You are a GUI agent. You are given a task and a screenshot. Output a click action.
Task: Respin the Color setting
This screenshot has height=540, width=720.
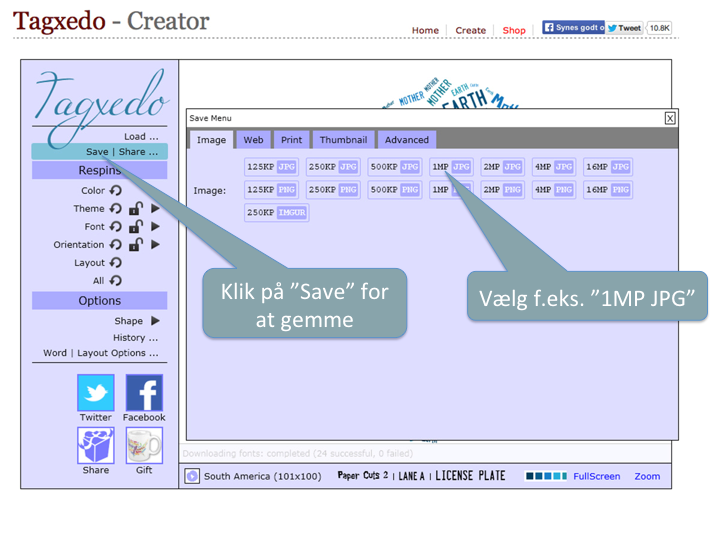[116, 190]
